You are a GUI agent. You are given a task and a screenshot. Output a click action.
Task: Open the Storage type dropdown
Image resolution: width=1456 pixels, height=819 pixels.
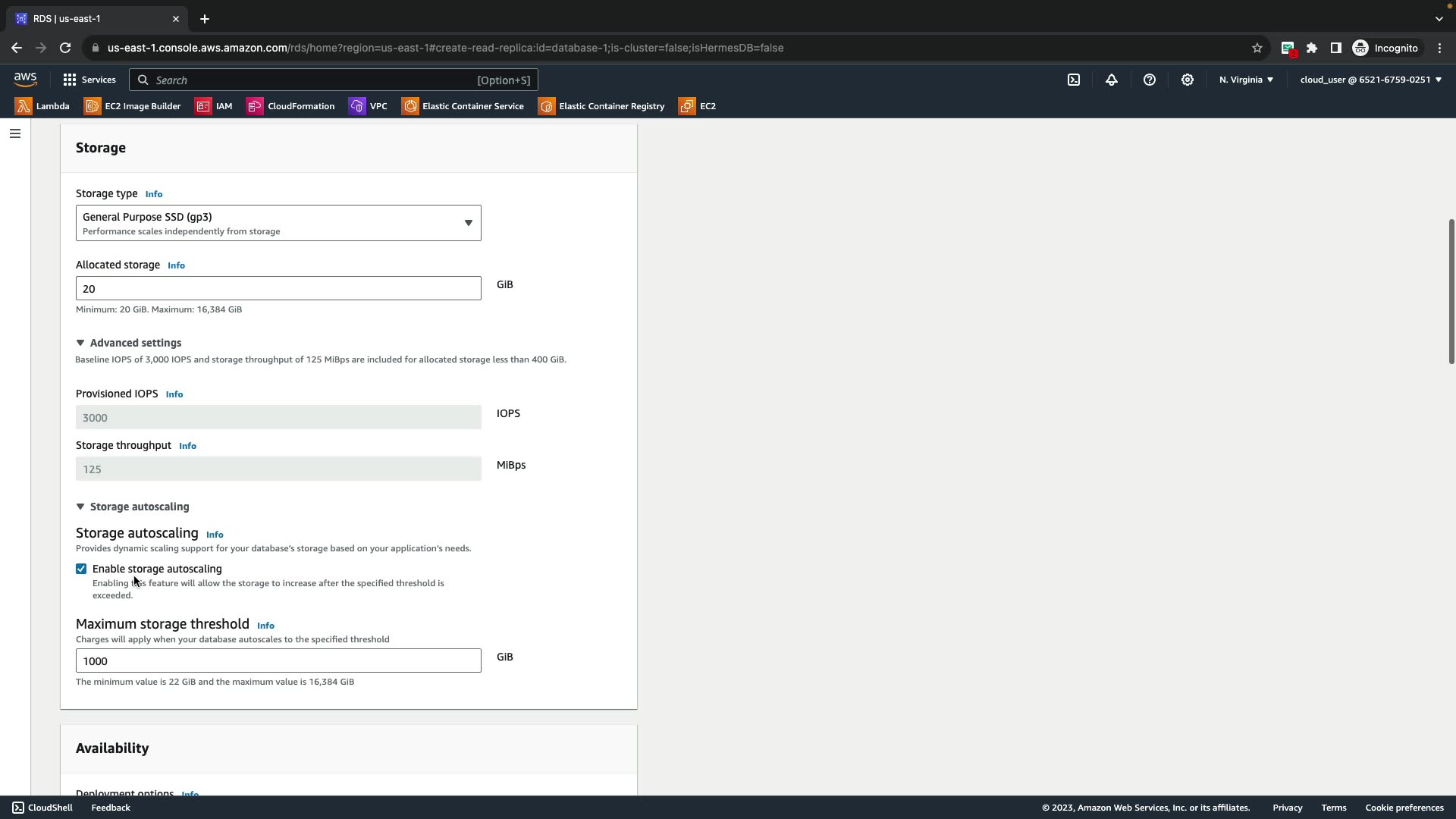(x=278, y=223)
